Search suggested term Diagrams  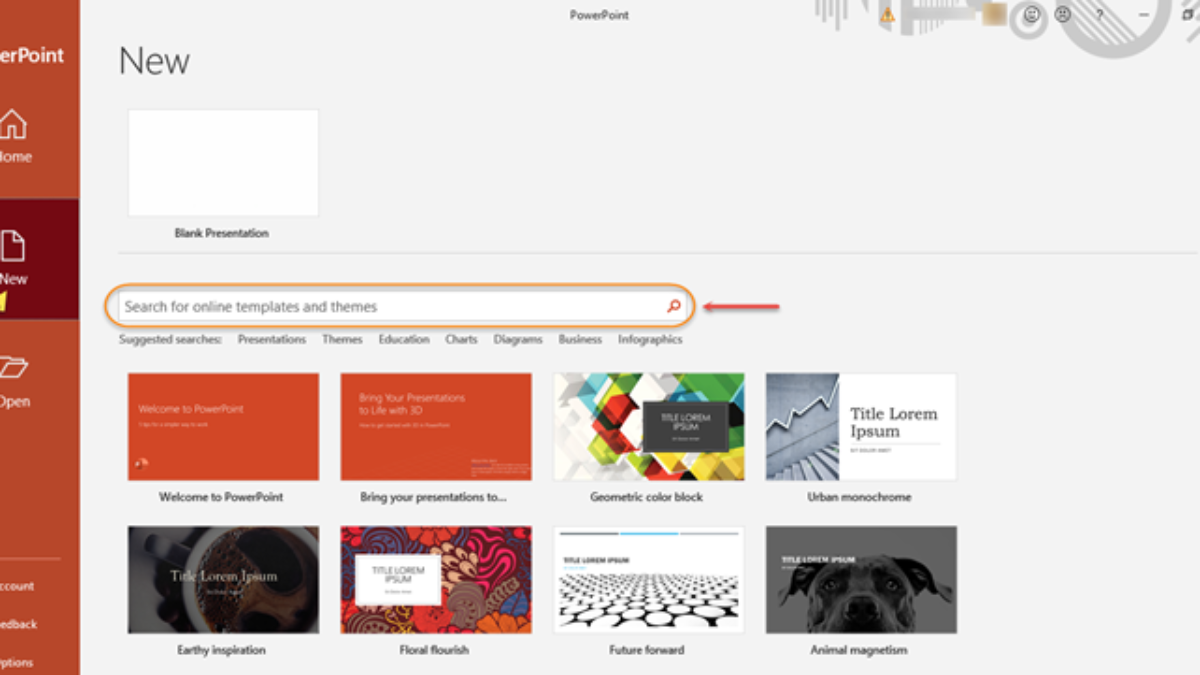click(x=518, y=339)
